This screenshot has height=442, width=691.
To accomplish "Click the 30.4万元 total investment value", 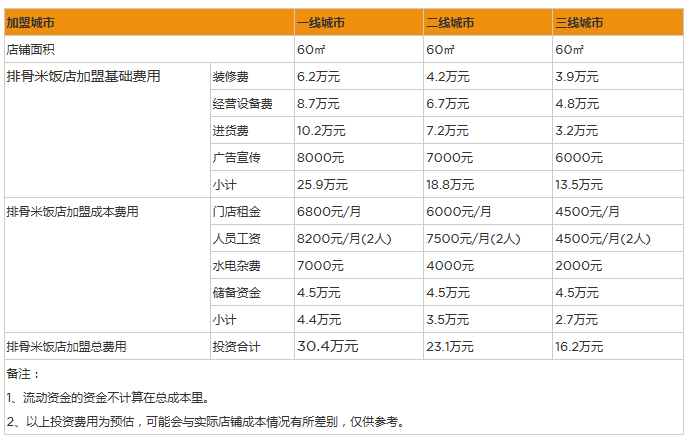I will (x=327, y=346).
